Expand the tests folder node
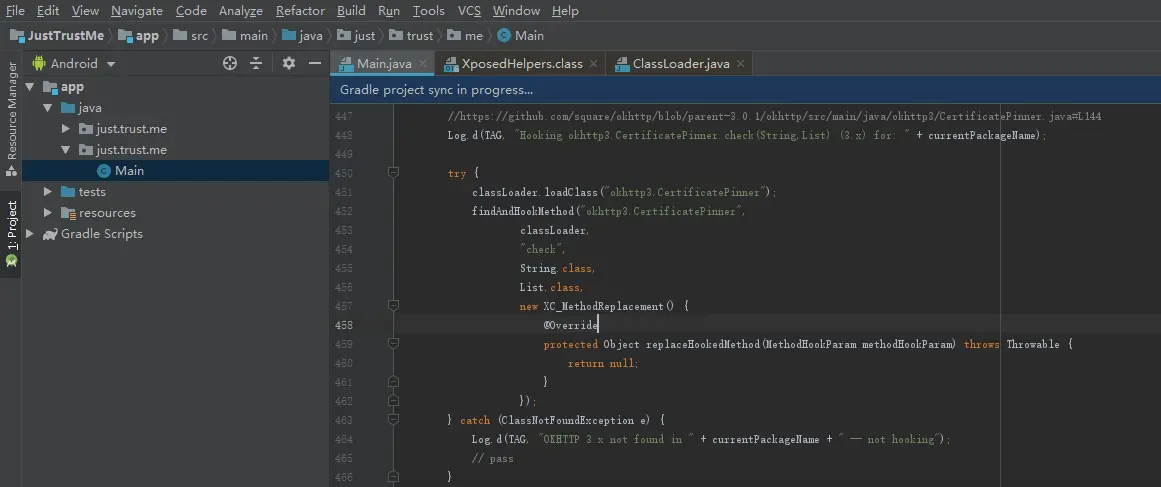 48,192
